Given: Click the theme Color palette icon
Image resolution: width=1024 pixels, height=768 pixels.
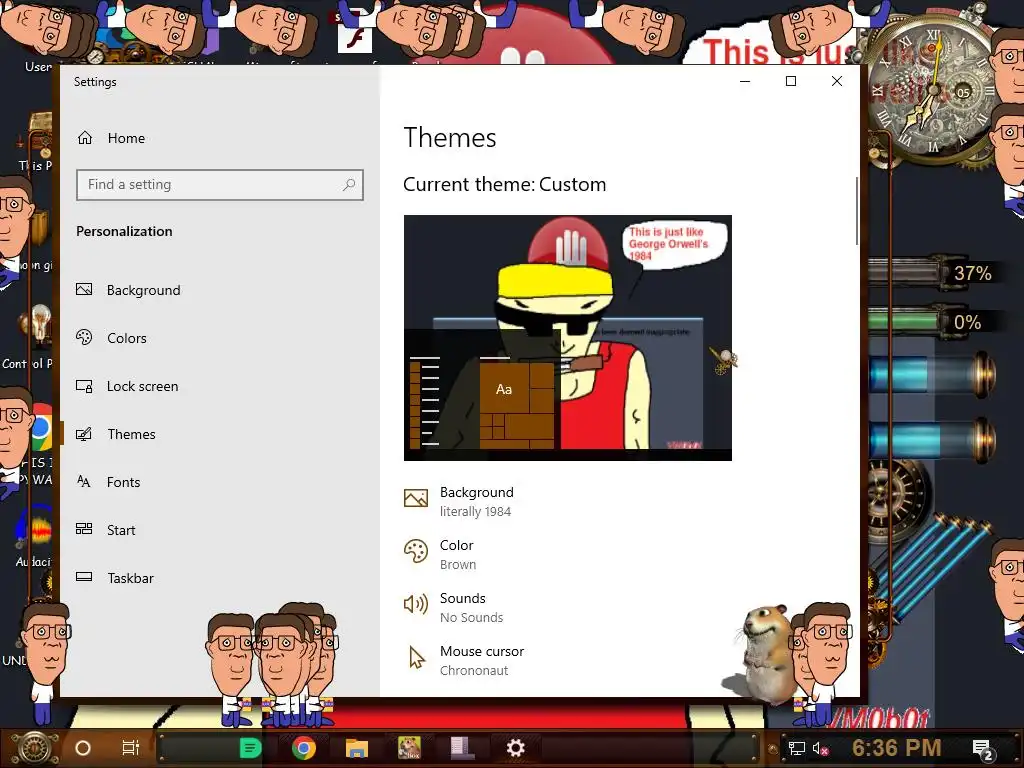Looking at the screenshot, I should pyautogui.click(x=416, y=551).
